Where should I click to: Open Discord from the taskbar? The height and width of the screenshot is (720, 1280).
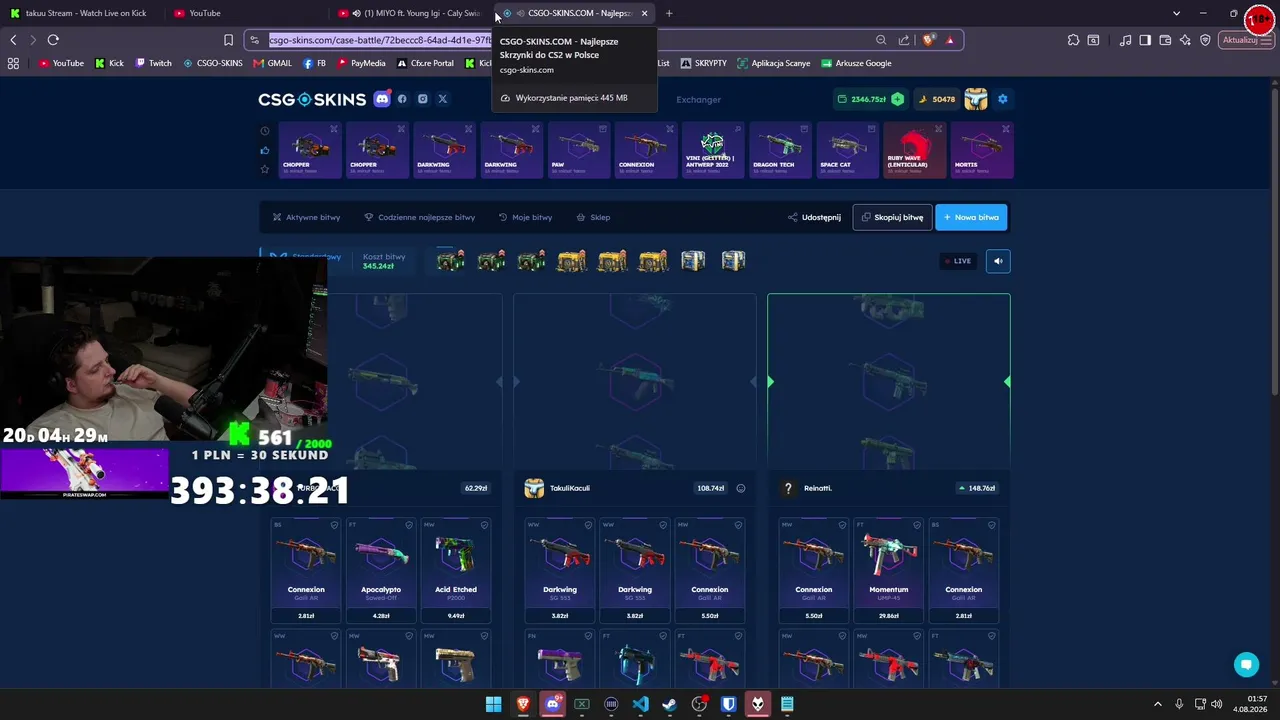[x=552, y=704]
